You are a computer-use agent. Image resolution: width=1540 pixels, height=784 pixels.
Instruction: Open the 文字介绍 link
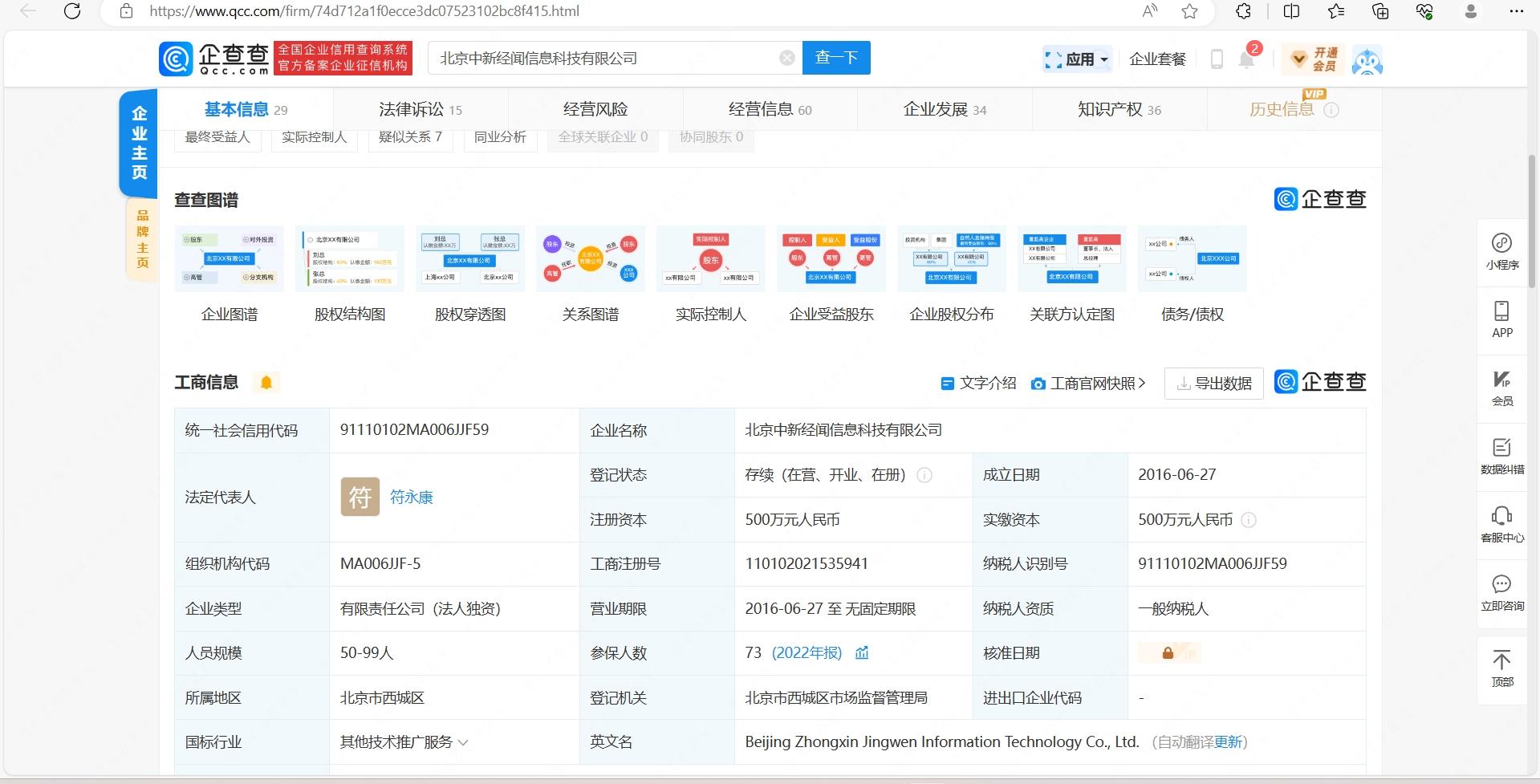(978, 384)
